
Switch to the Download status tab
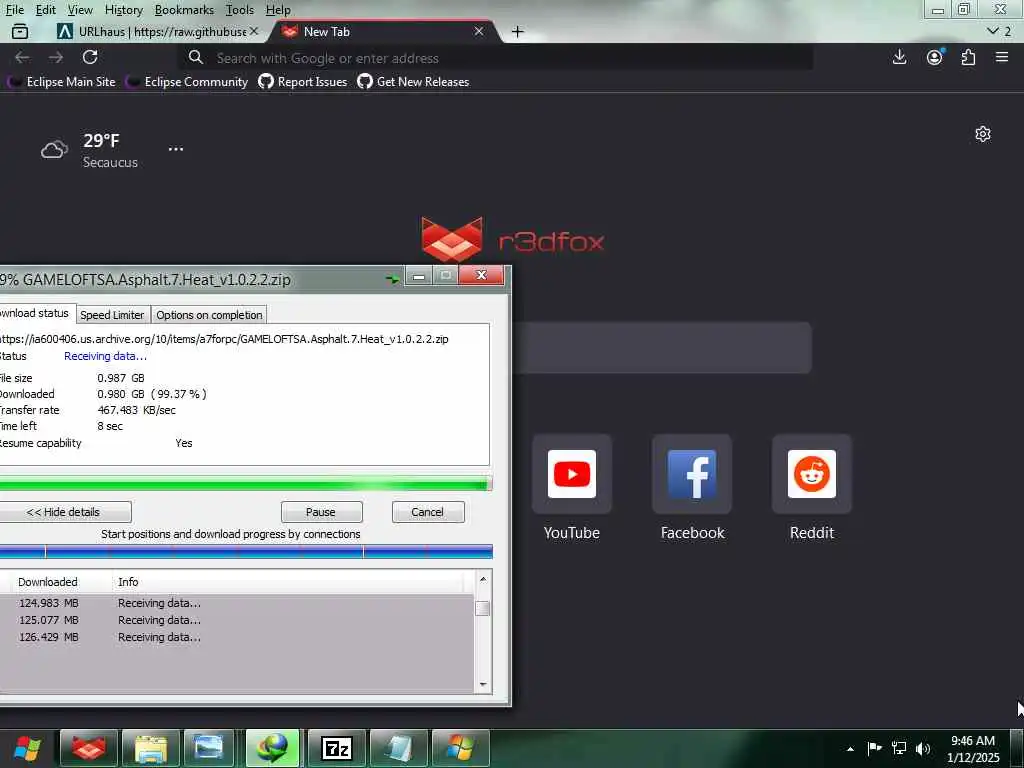(x=36, y=313)
